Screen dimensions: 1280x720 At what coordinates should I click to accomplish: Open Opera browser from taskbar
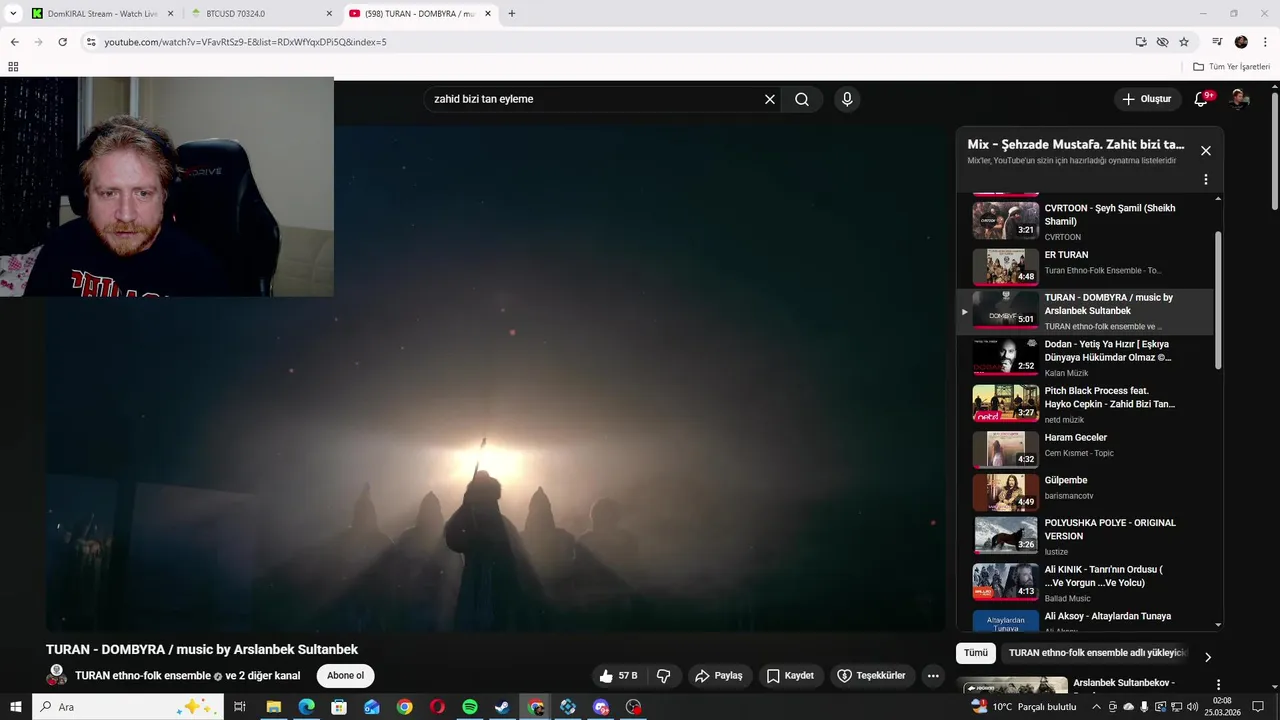point(437,707)
